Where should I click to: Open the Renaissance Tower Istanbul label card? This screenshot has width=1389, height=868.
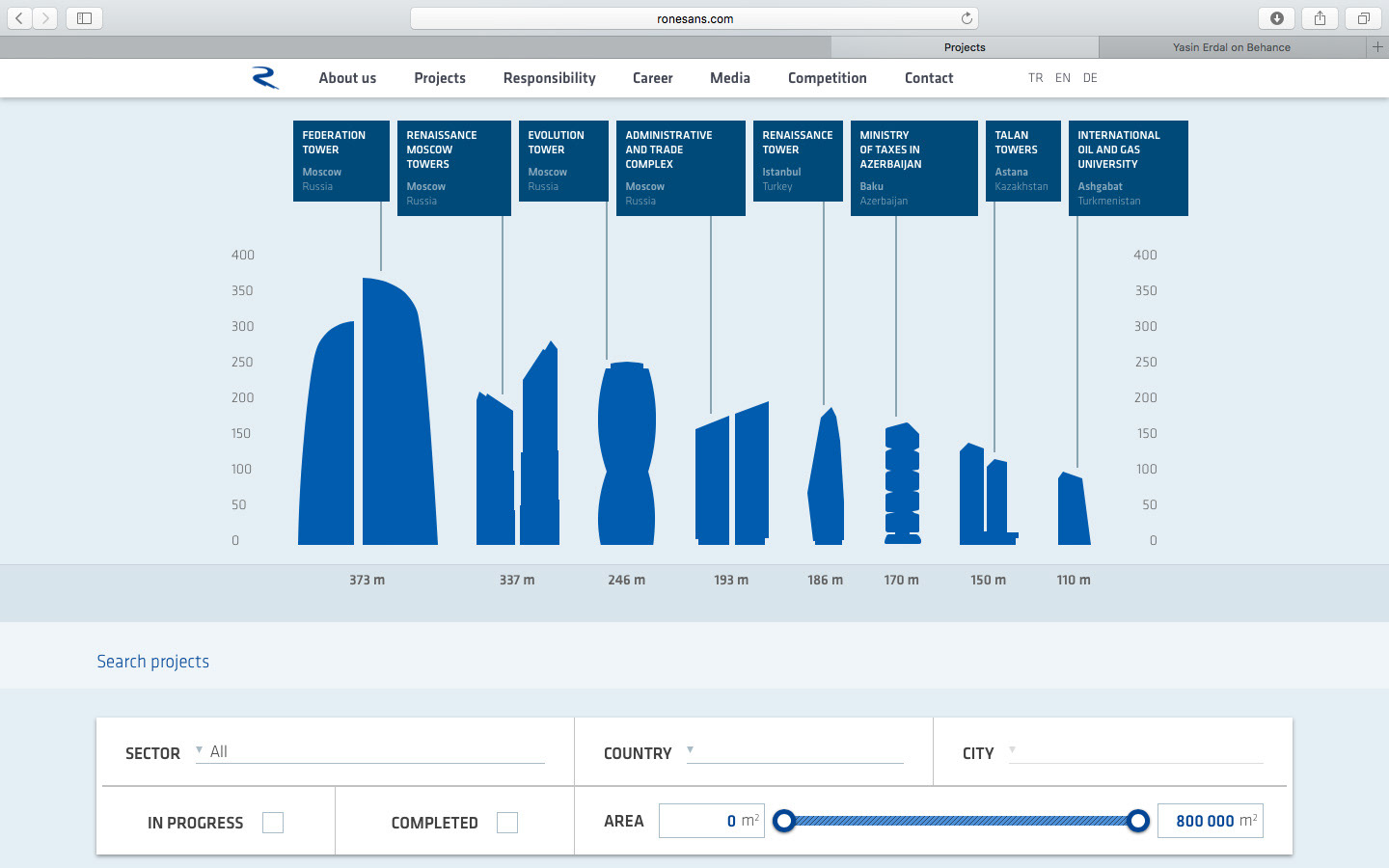[x=798, y=161]
